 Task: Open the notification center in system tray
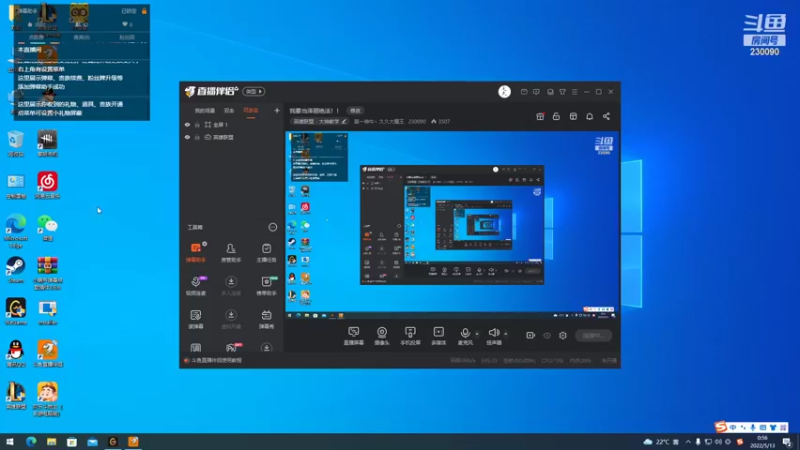pyautogui.click(x=787, y=442)
